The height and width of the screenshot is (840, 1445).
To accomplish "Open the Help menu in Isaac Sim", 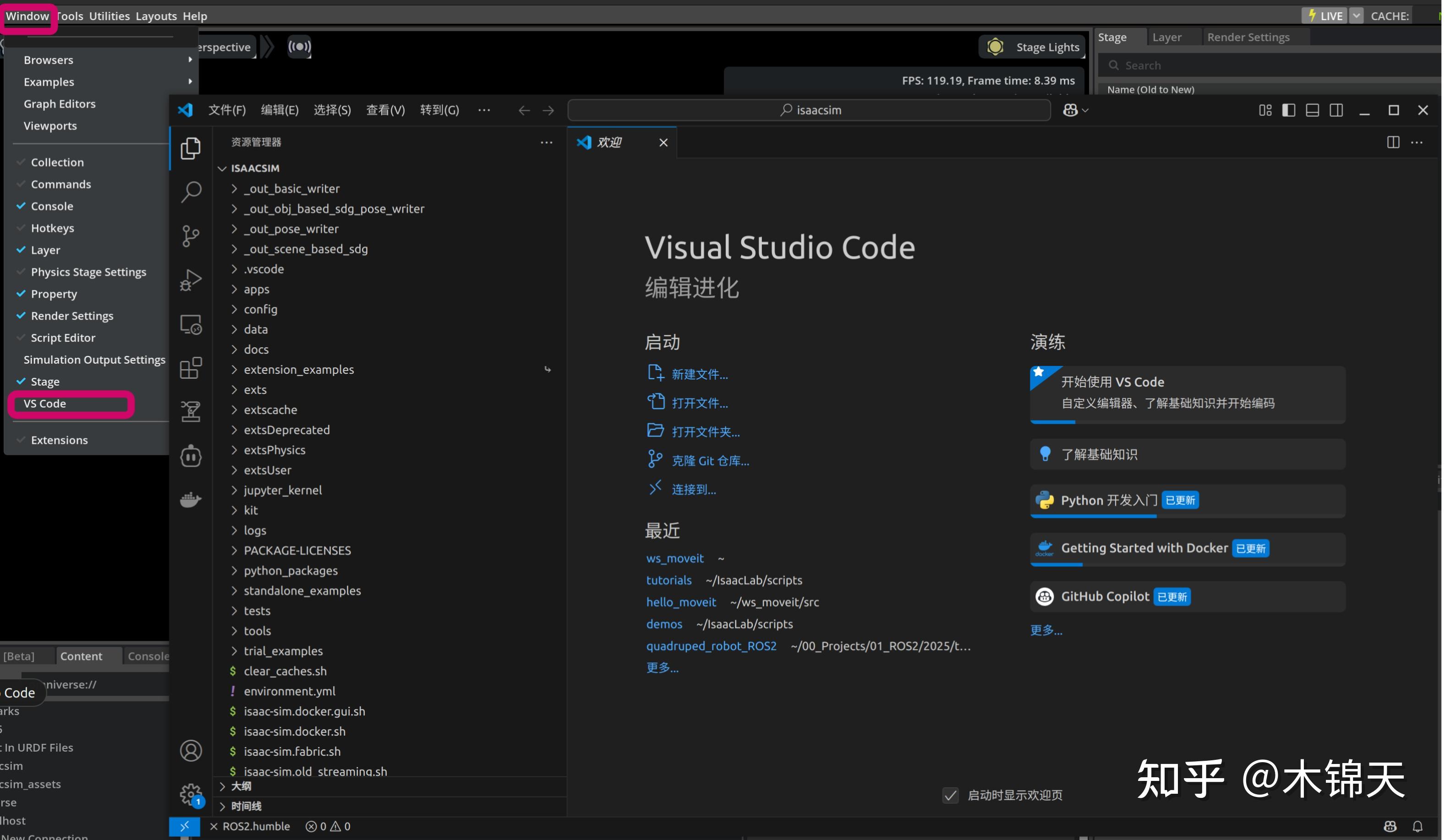I will [194, 16].
